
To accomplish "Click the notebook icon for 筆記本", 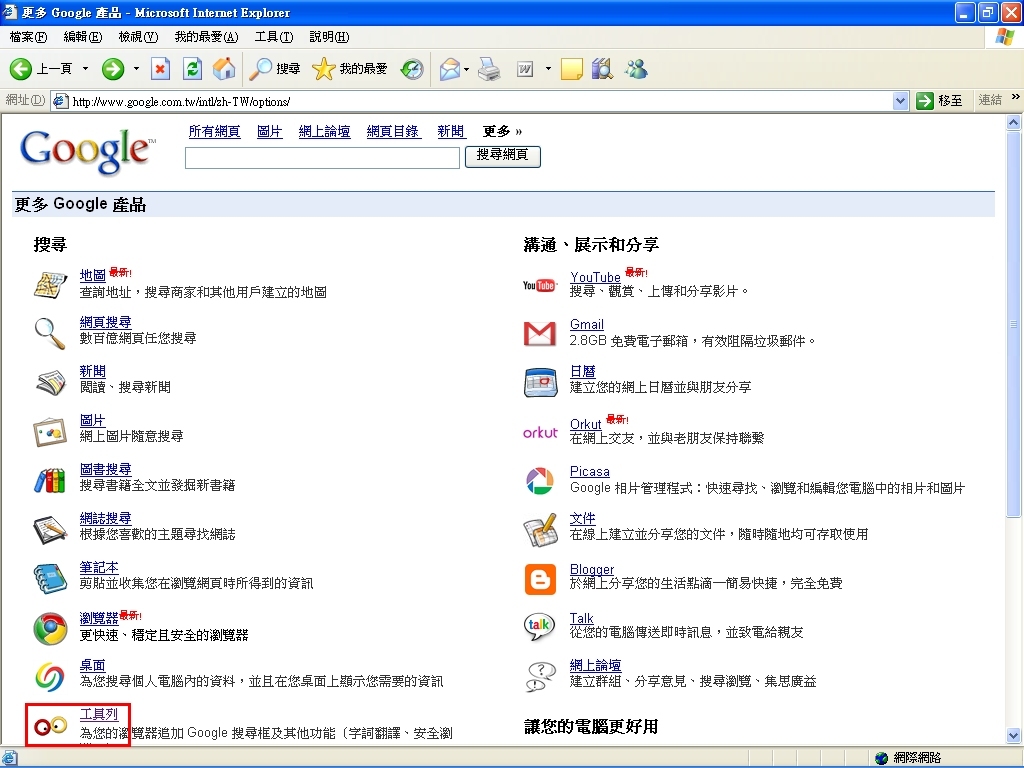I will [x=50, y=578].
